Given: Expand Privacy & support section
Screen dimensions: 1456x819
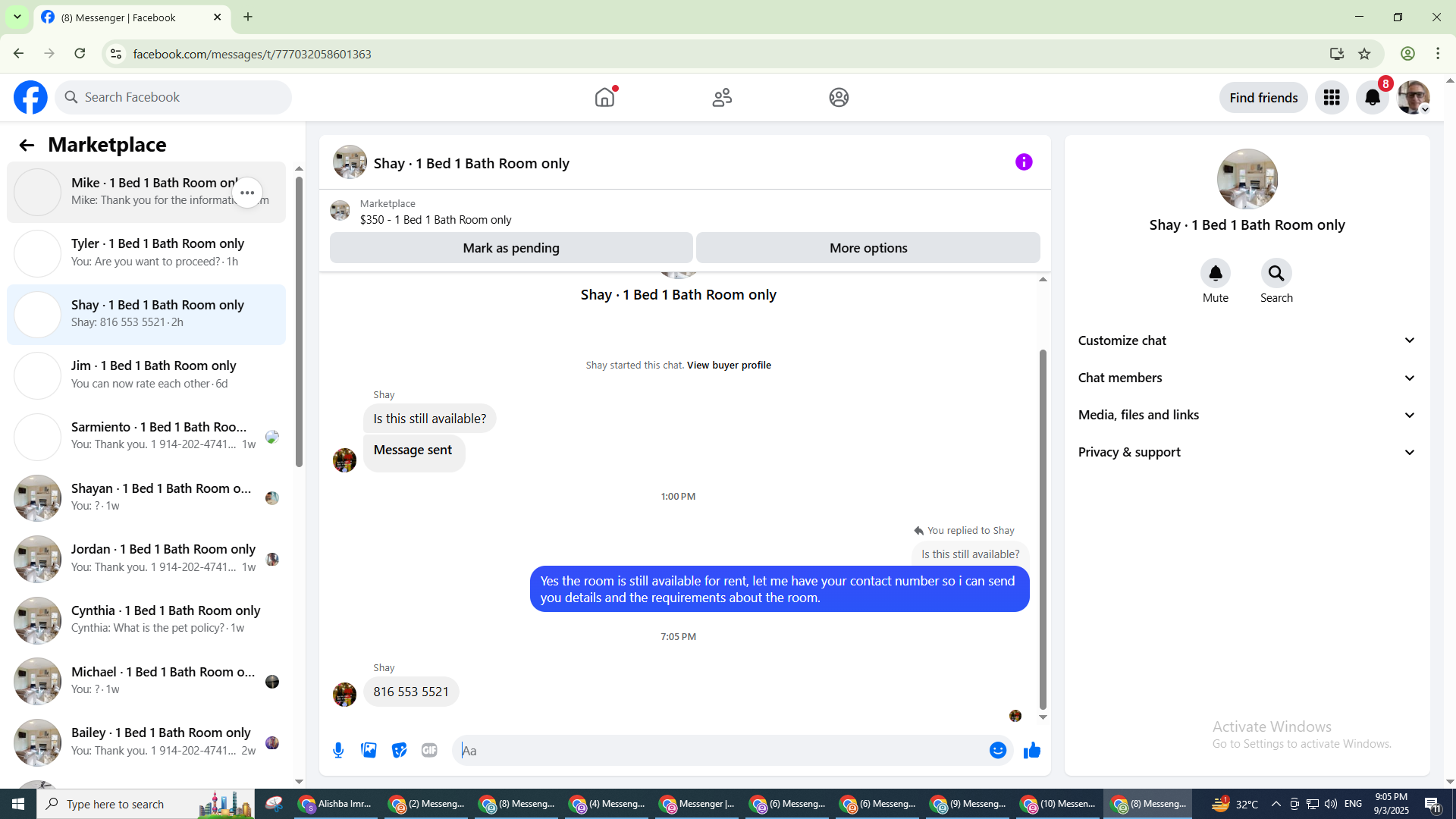Looking at the screenshot, I should pos(1247,452).
